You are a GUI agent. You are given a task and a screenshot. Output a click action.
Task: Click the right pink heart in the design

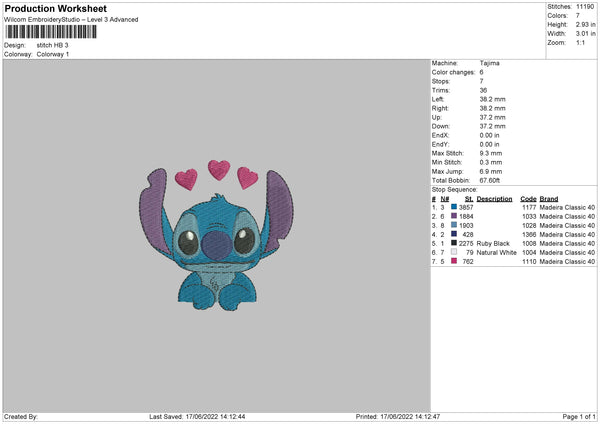point(247,178)
